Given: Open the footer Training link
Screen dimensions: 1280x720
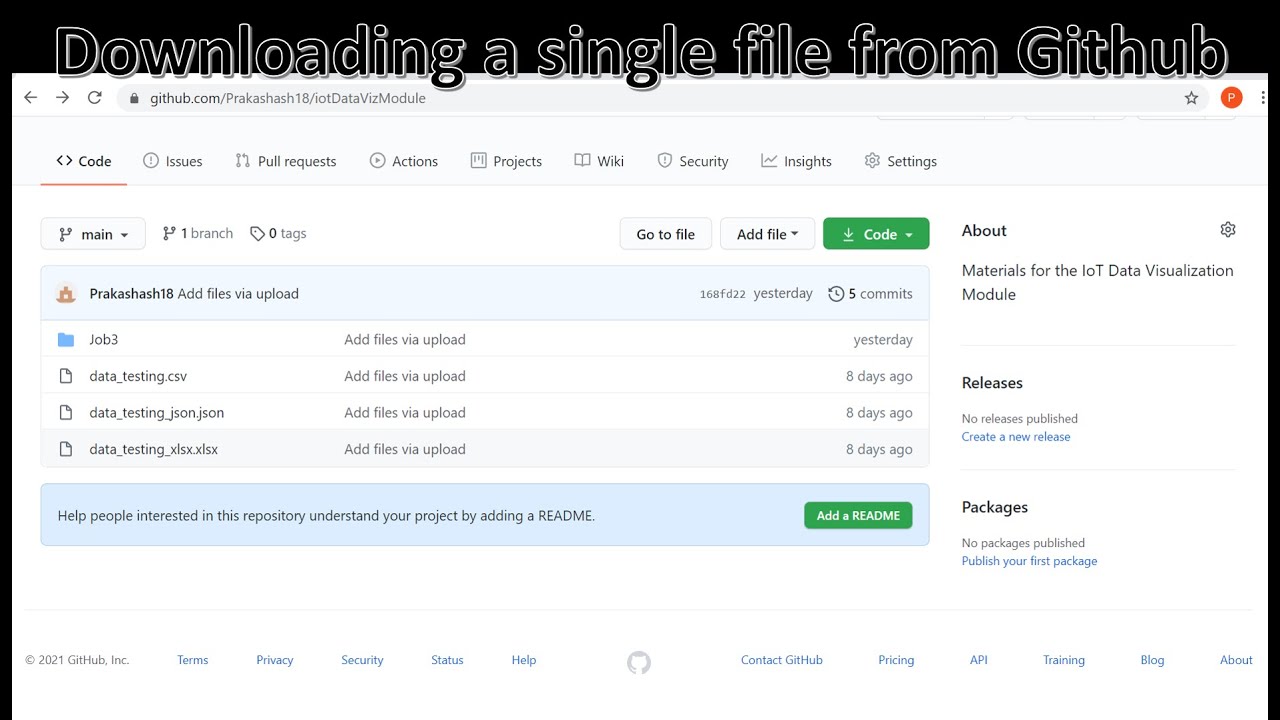Looking at the screenshot, I should tap(1064, 660).
